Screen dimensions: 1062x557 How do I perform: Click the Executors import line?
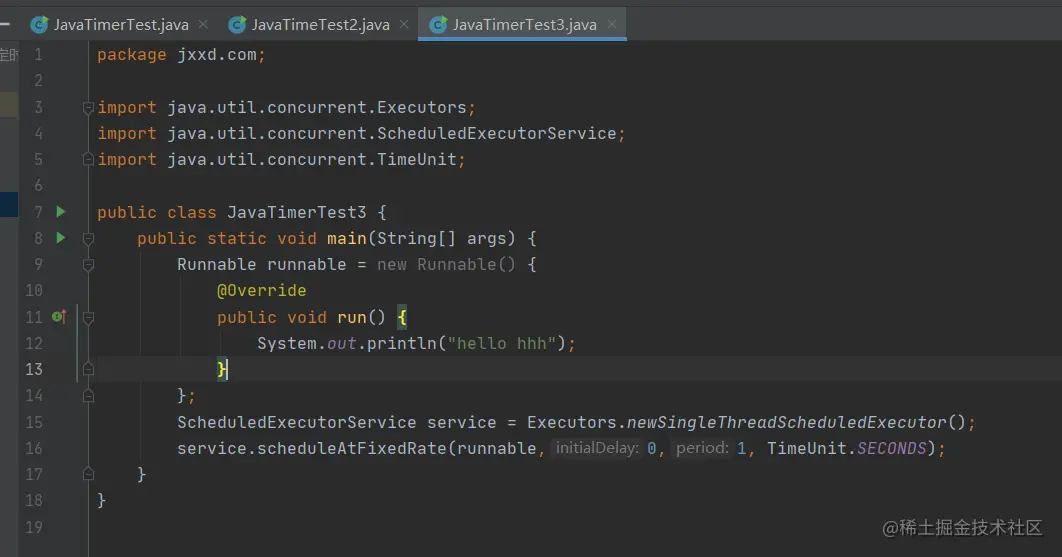click(x=286, y=108)
